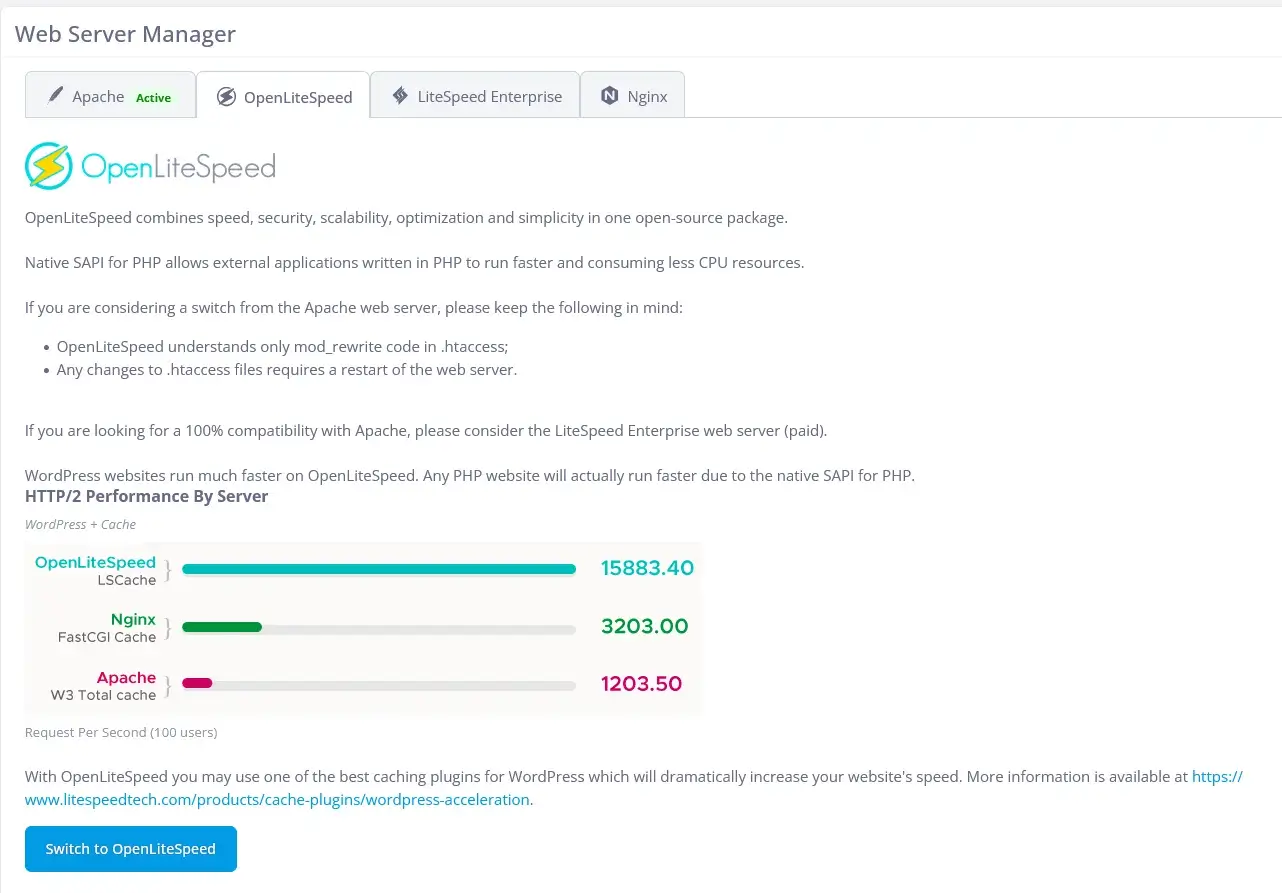Click the 15883.40 benchmark value

[x=647, y=568]
